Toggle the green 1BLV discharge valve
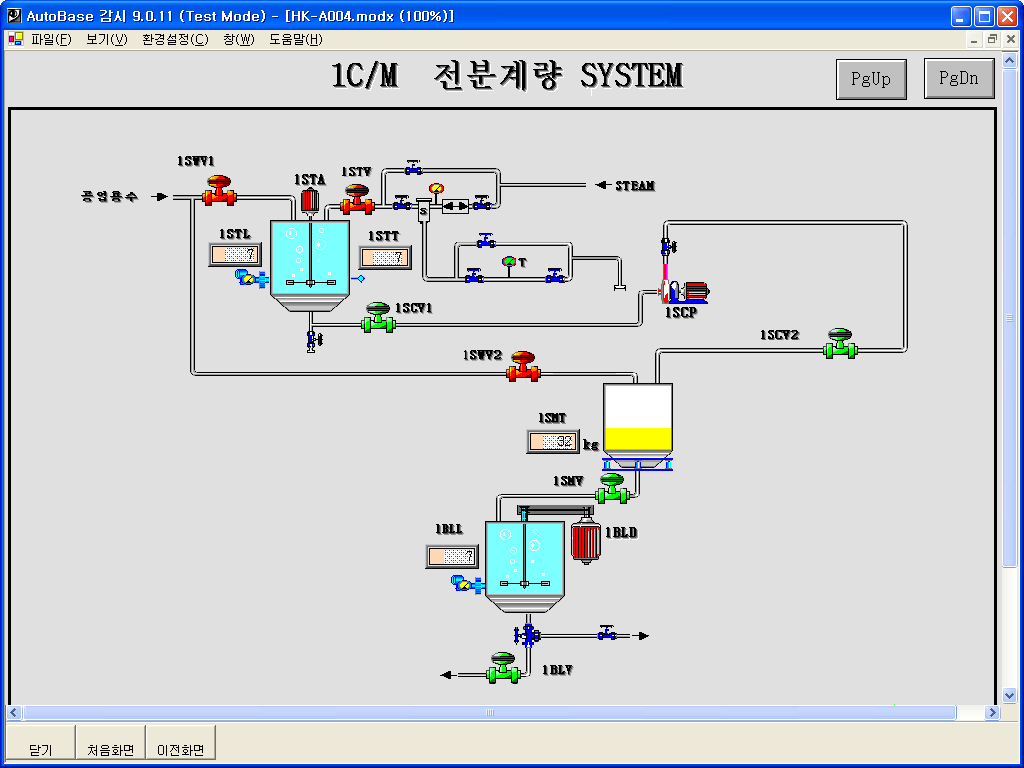 click(503, 668)
